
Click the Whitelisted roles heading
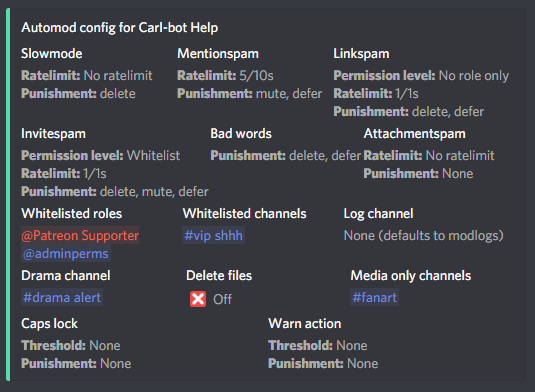pos(71,214)
